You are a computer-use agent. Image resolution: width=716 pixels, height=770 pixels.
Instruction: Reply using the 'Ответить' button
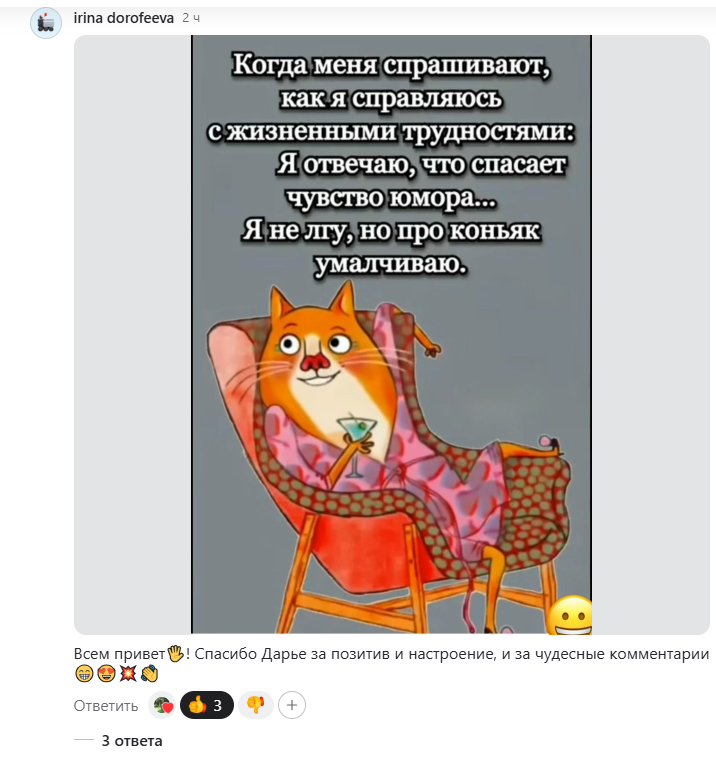pos(106,706)
